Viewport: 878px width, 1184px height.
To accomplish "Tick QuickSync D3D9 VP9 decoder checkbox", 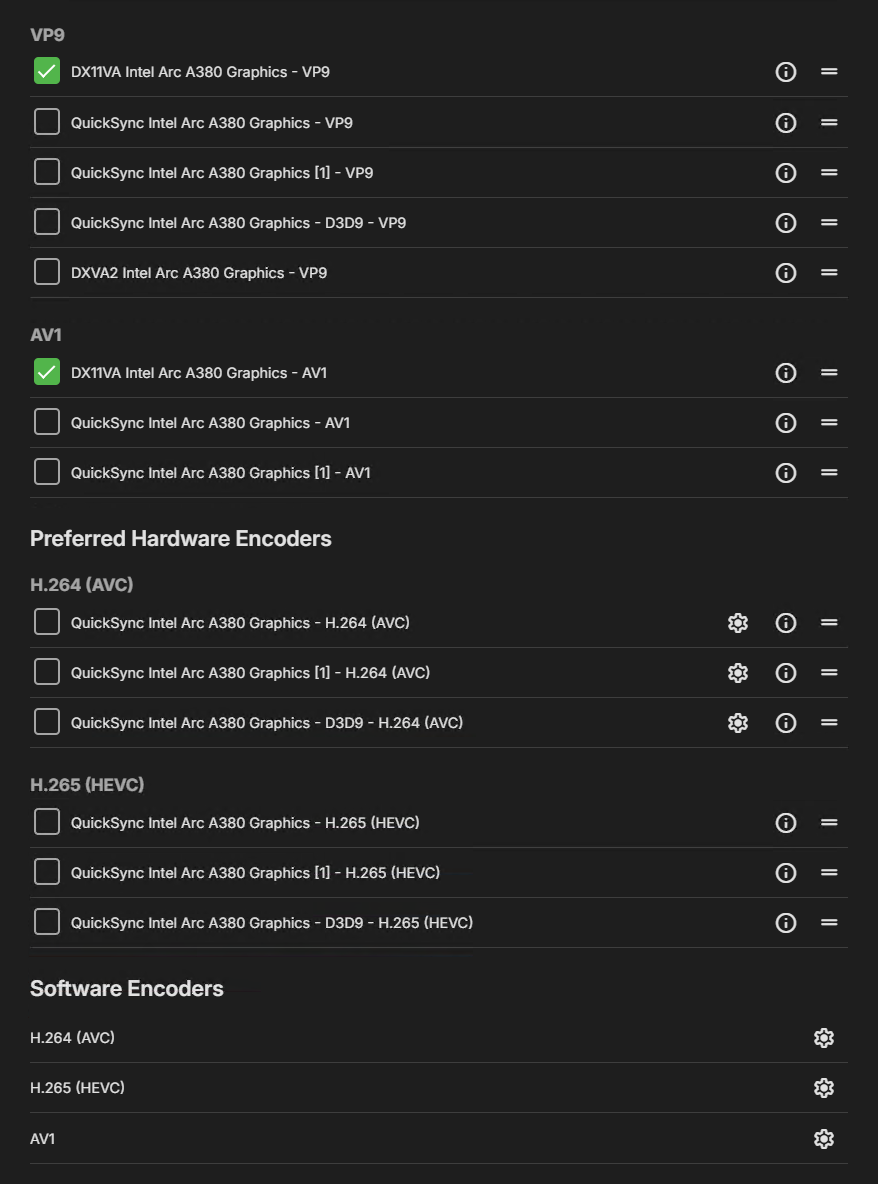I will point(47,222).
